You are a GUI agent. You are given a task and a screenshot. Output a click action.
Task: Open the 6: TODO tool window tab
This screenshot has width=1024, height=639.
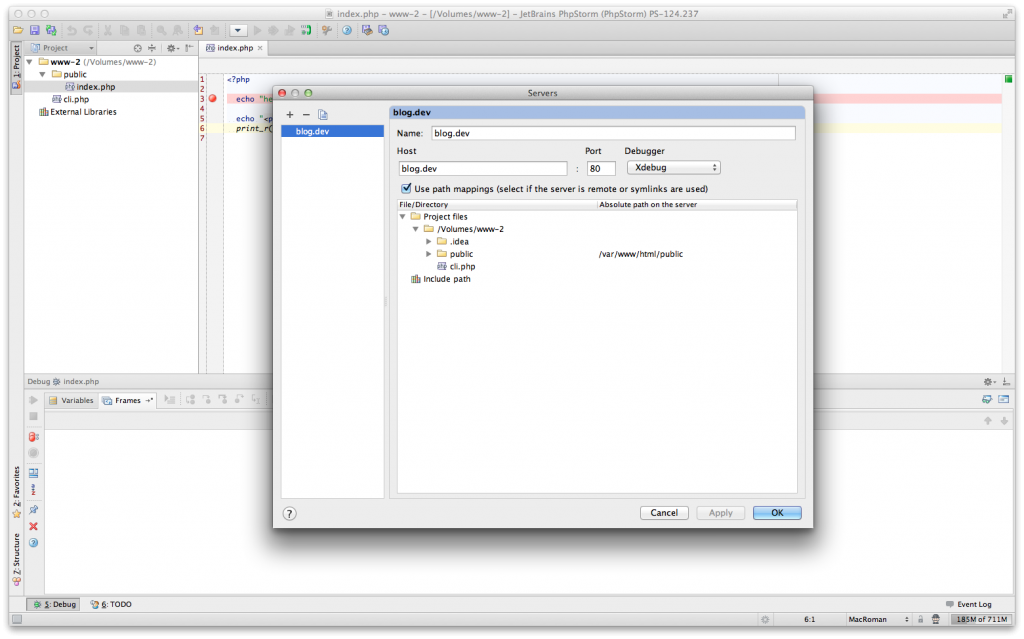(111, 604)
